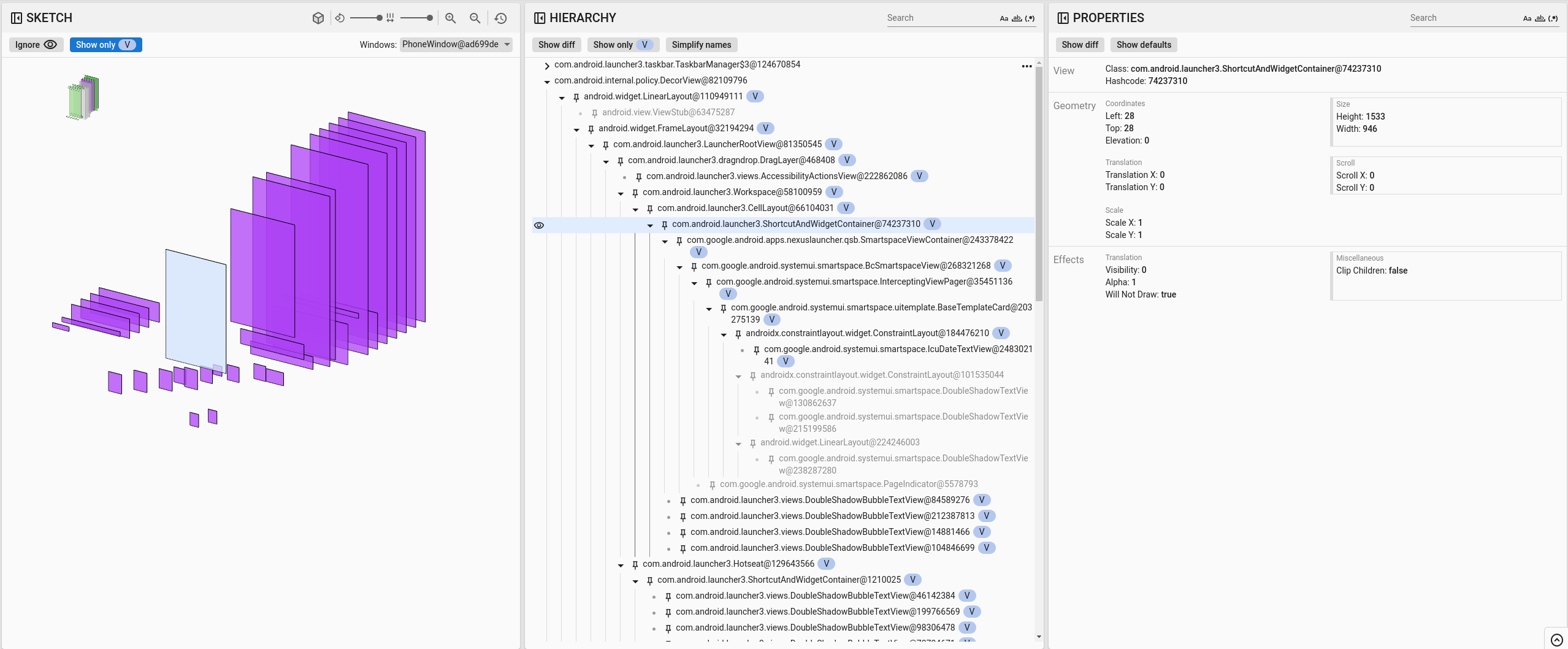Viewport: 1568px width, 649px height.
Task: Click the reset rotation icon
Action: tap(341, 18)
